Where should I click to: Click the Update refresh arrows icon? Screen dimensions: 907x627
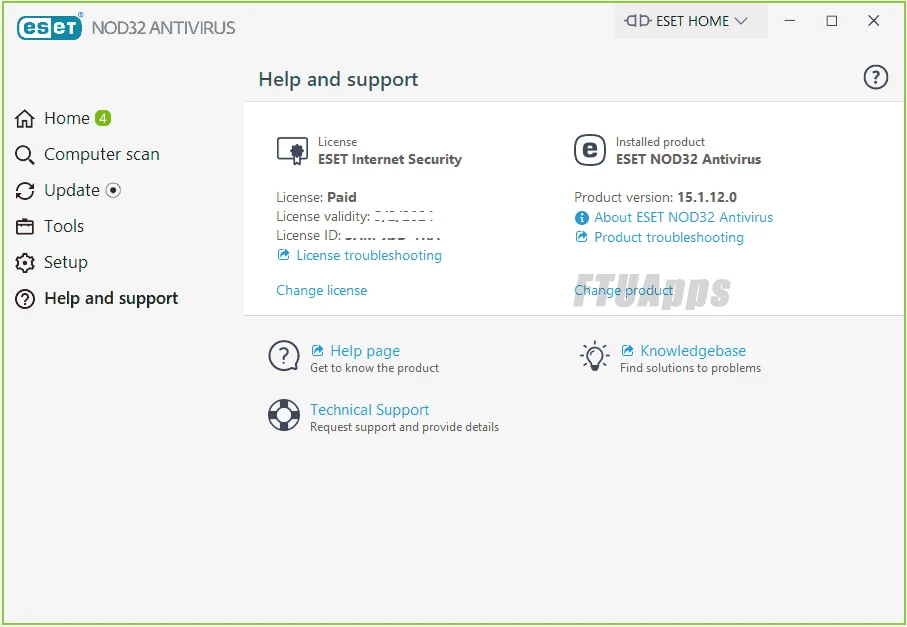(x=24, y=191)
